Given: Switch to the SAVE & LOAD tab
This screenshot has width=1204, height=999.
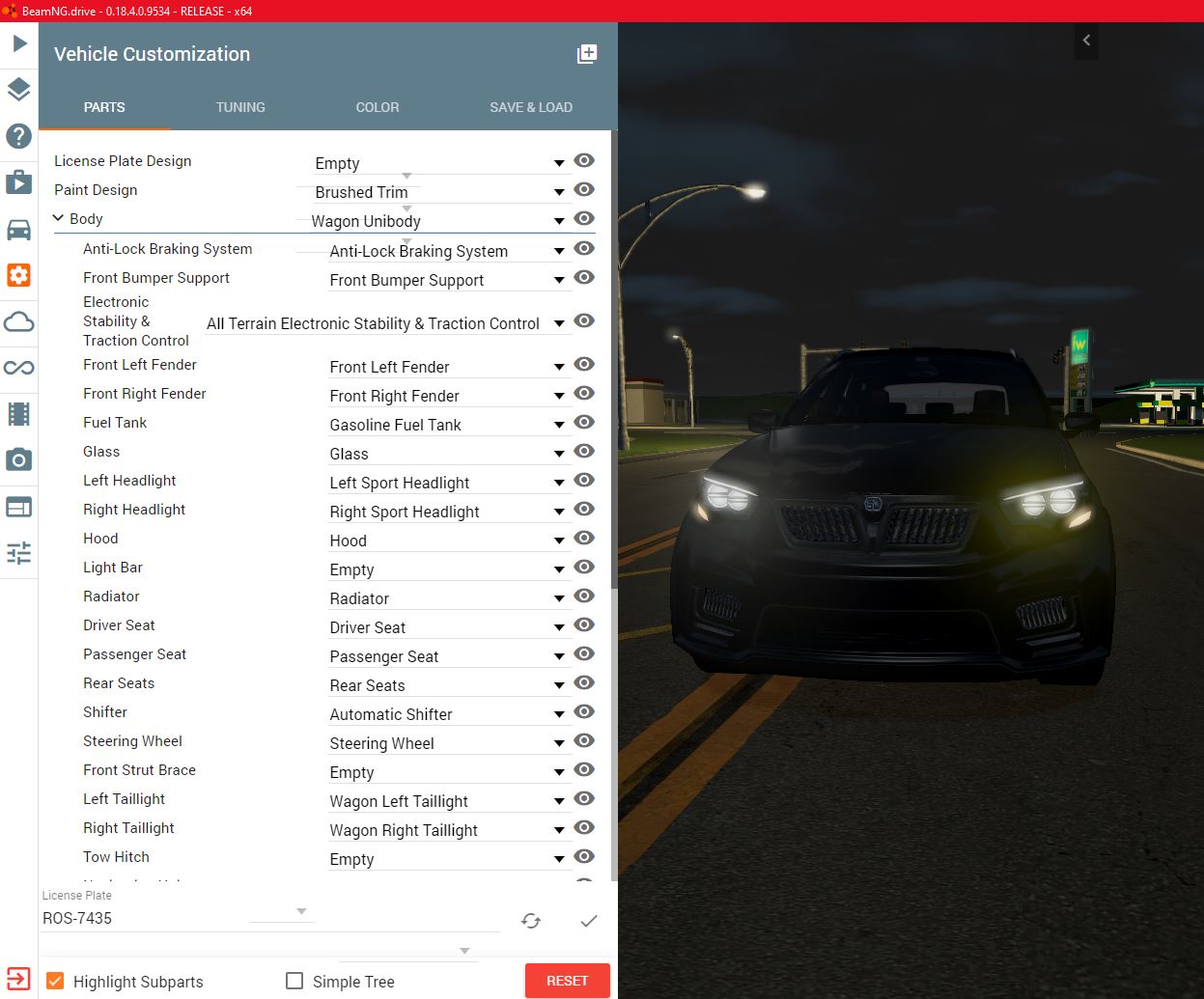Looking at the screenshot, I should coord(531,107).
